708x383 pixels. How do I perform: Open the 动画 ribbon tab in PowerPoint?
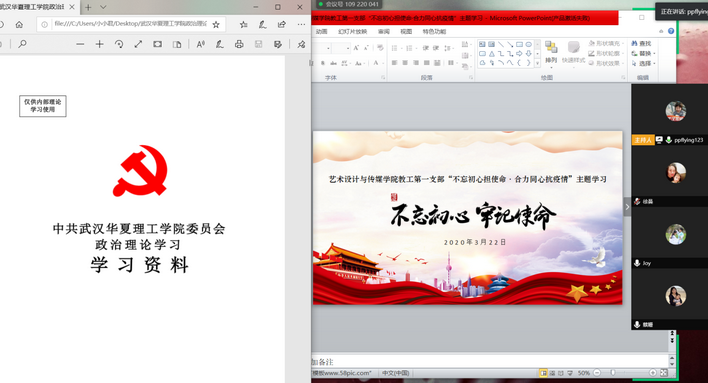tap(321, 32)
